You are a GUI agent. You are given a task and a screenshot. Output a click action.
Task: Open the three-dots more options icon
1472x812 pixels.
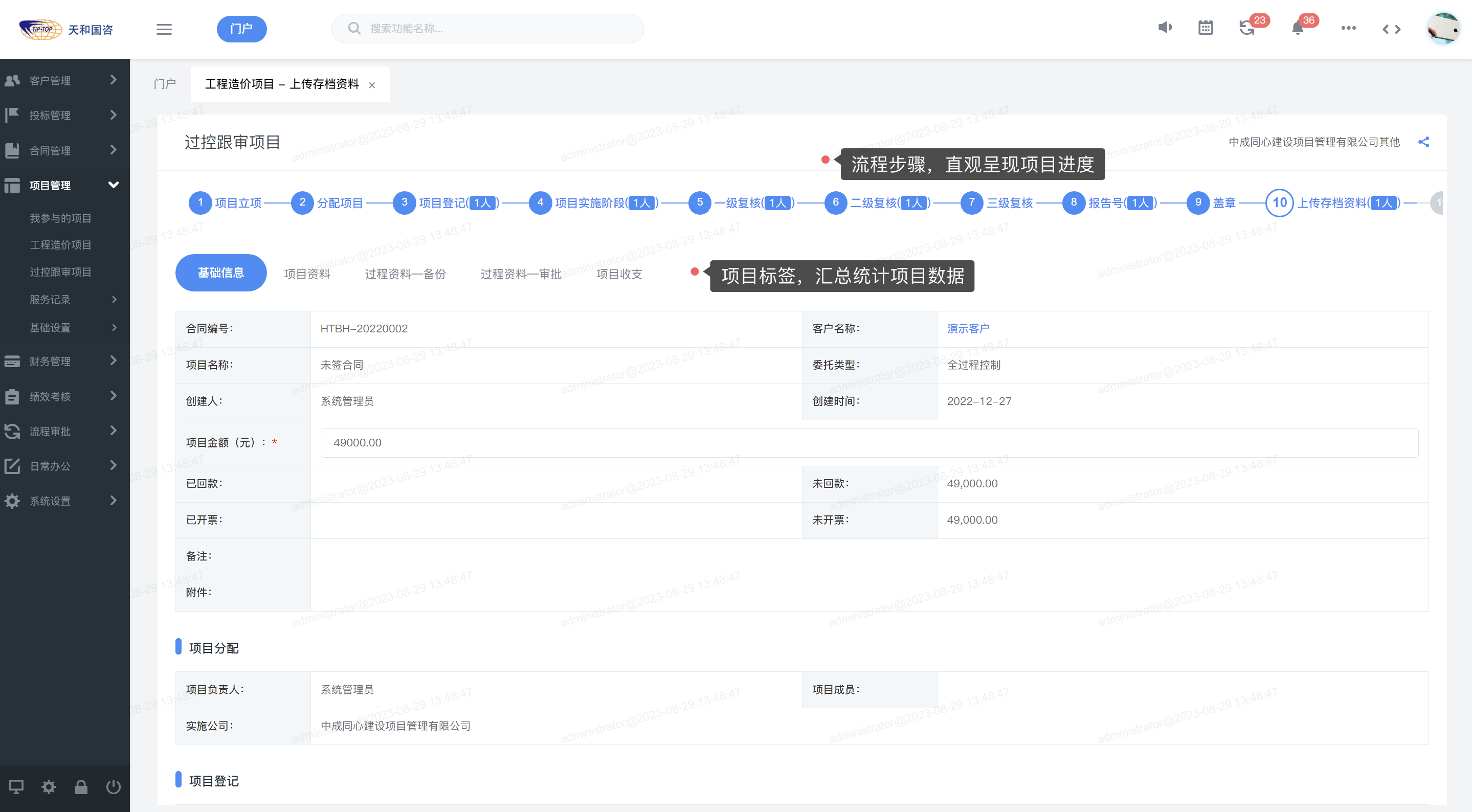(1348, 28)
